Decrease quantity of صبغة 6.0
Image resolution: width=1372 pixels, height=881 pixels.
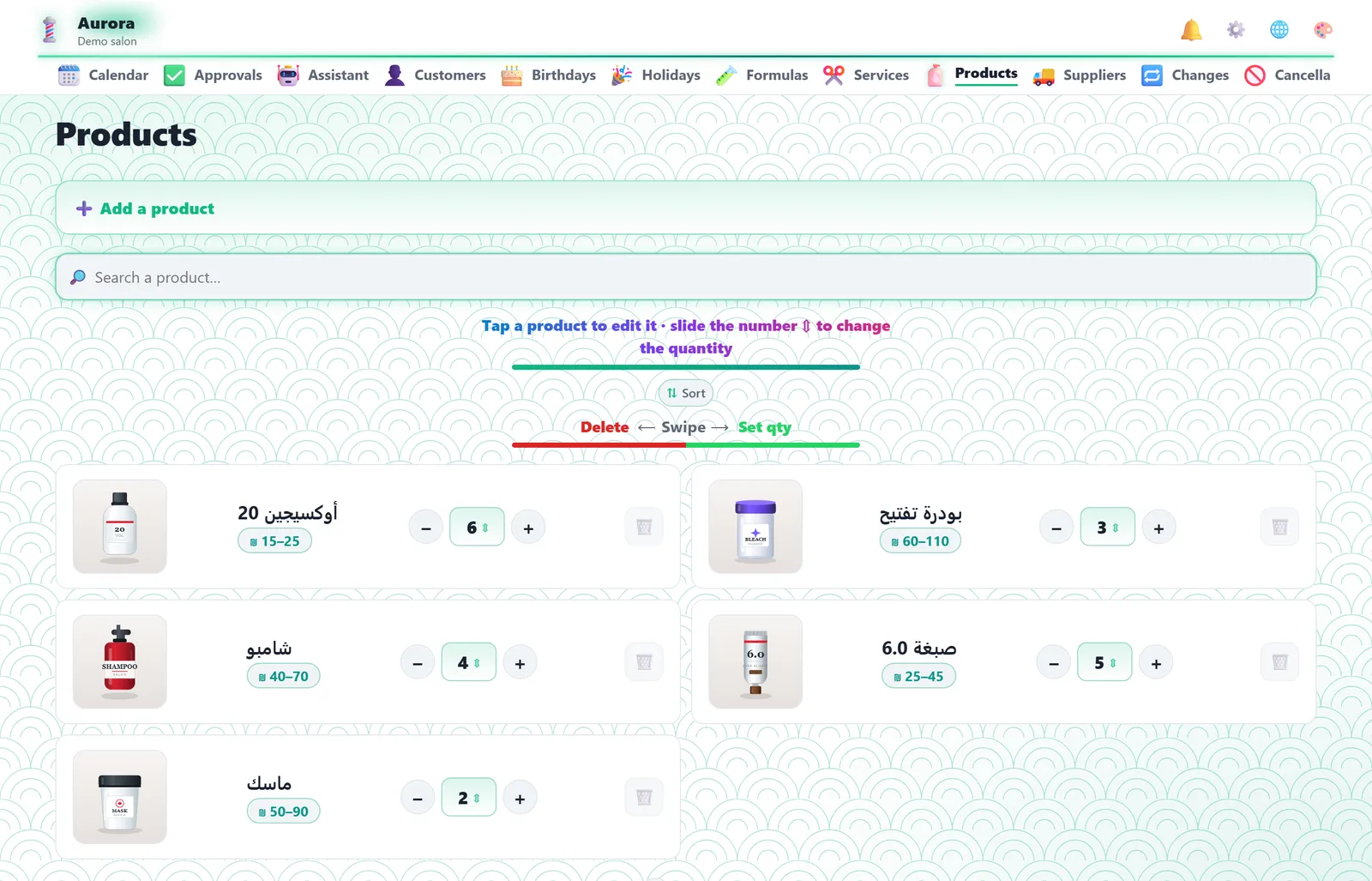tap(1054, 663)
